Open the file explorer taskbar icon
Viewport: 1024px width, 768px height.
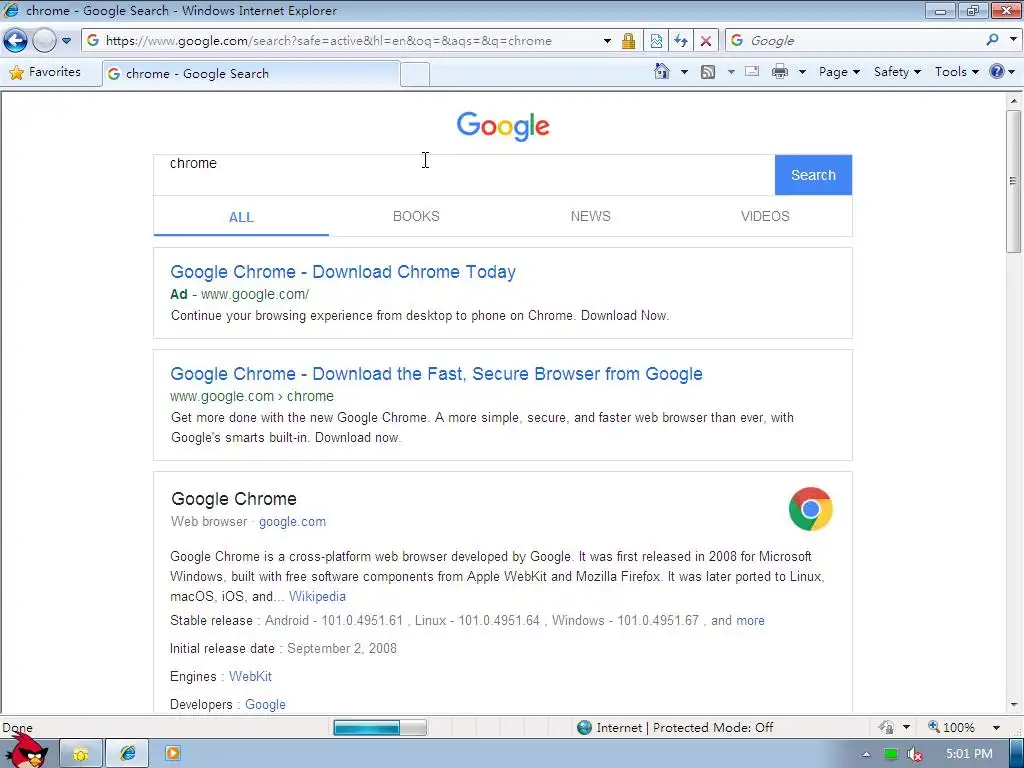tap(81, 754)
